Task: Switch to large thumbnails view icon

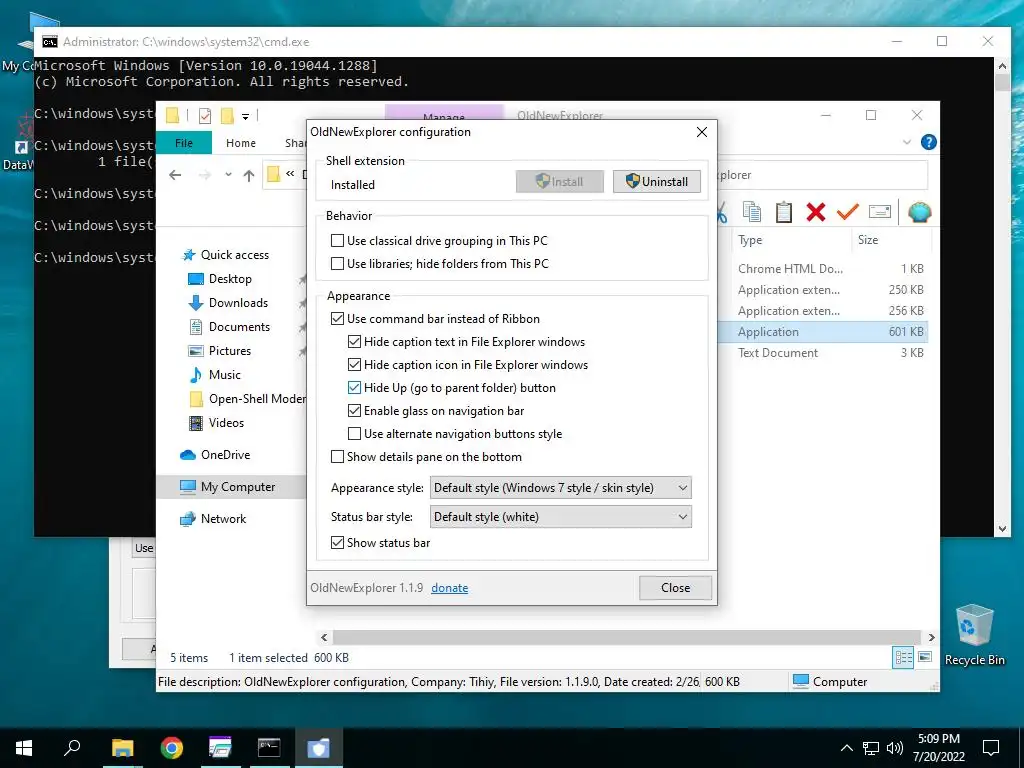Action: [925, 657]
